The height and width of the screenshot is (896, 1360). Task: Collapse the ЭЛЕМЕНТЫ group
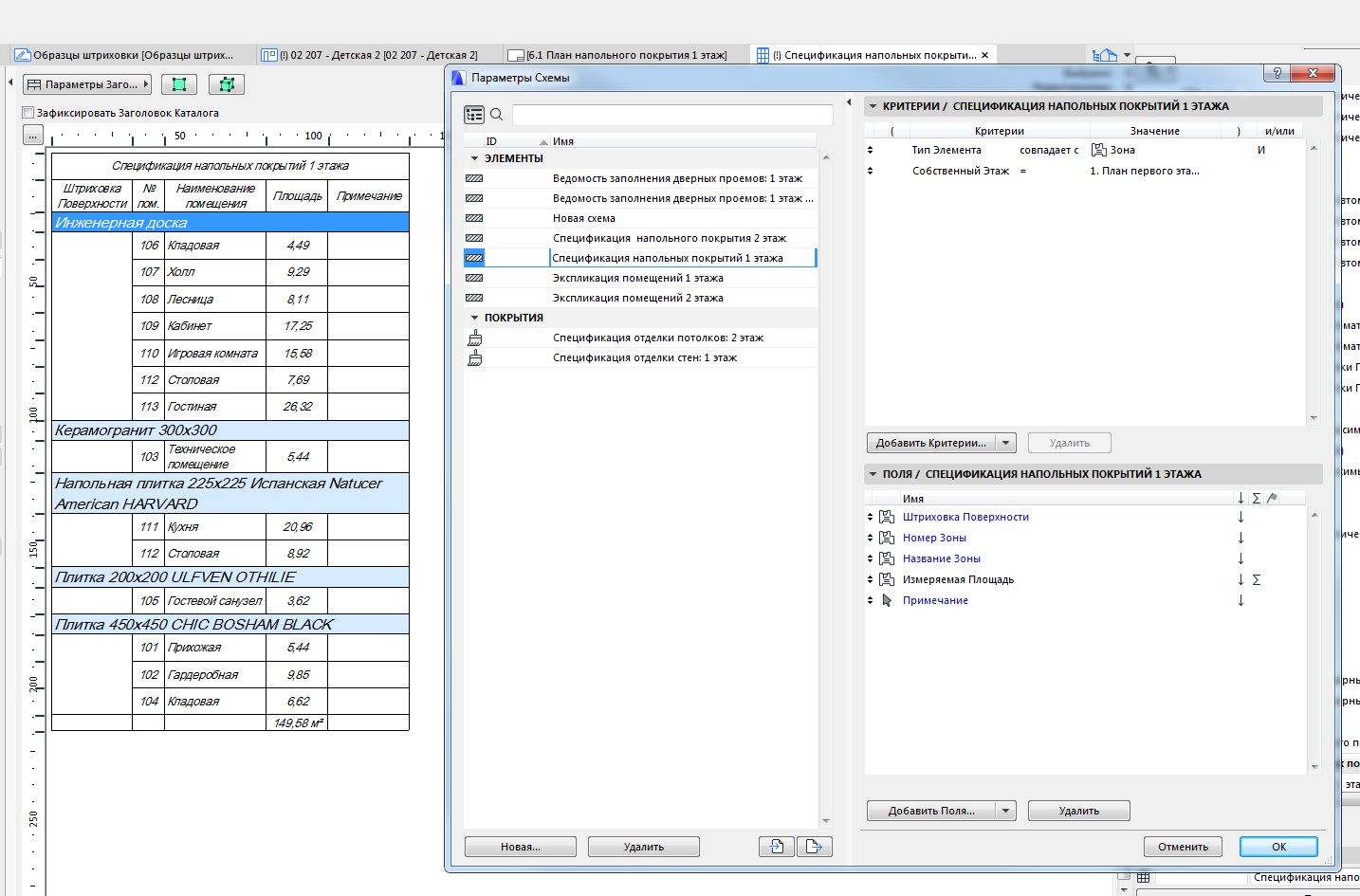[x=474, y=158]
